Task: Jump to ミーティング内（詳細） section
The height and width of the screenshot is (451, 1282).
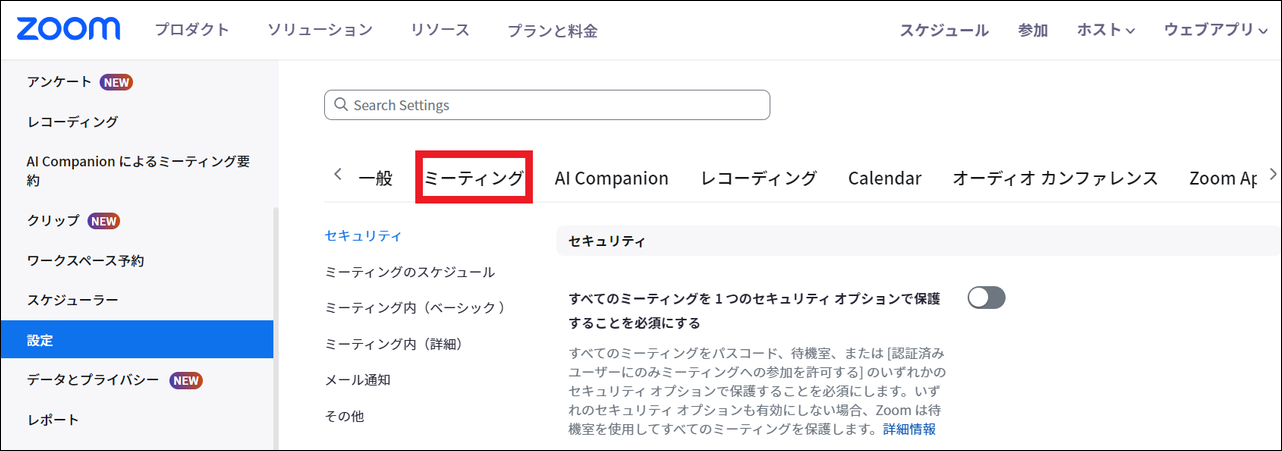Action: pos(393,344)
